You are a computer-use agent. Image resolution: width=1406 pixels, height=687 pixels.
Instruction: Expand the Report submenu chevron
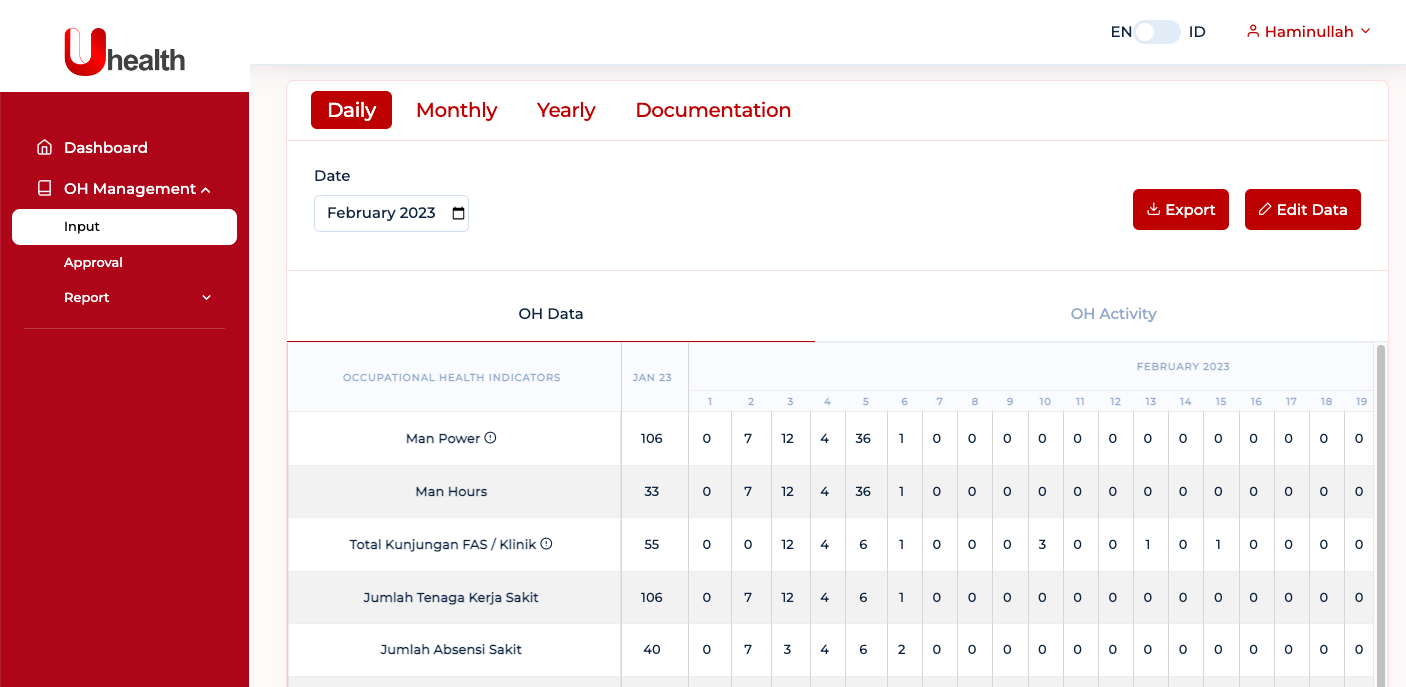click(x=207, y=297)
